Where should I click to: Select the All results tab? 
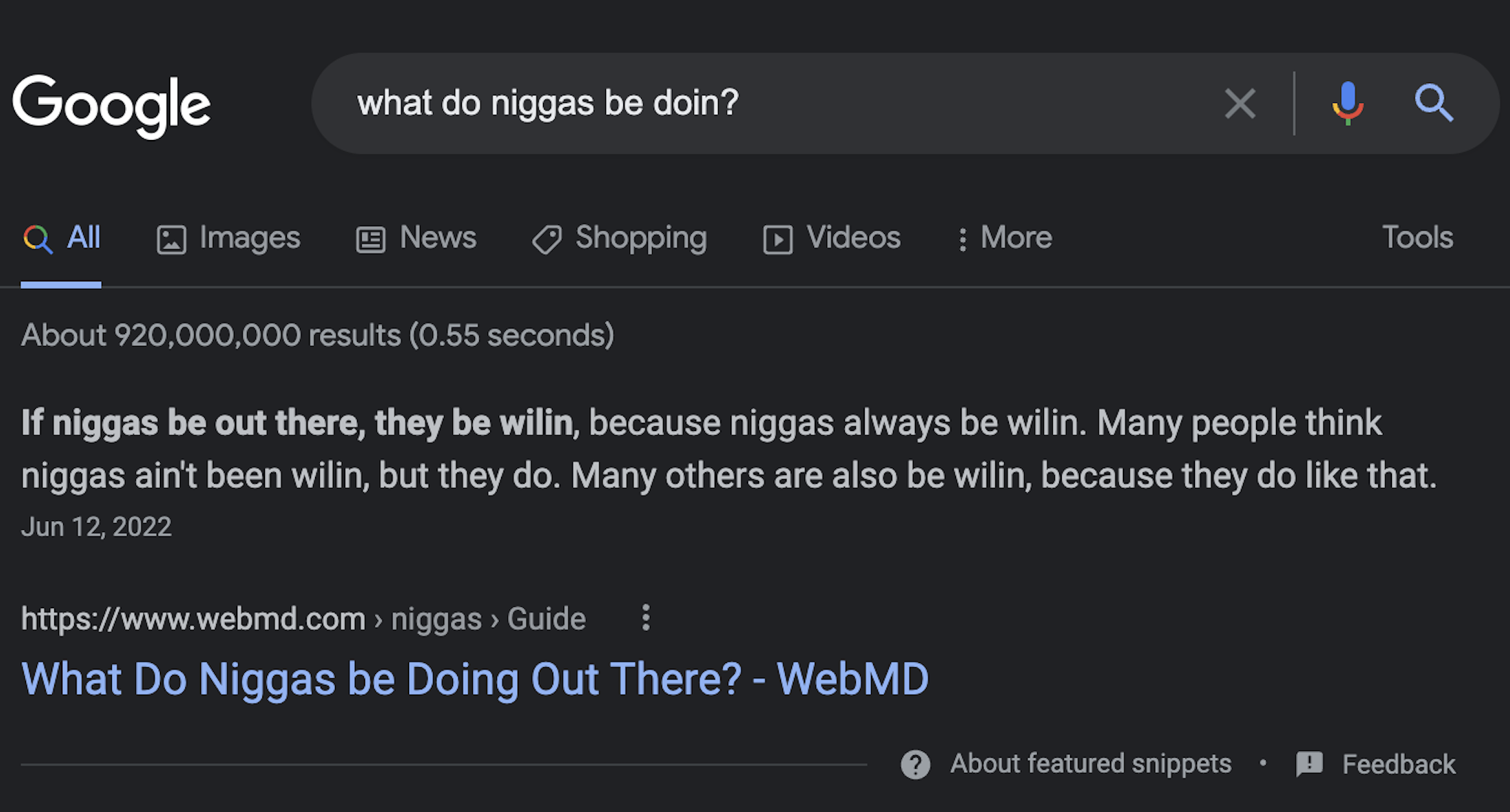(62, 238)
